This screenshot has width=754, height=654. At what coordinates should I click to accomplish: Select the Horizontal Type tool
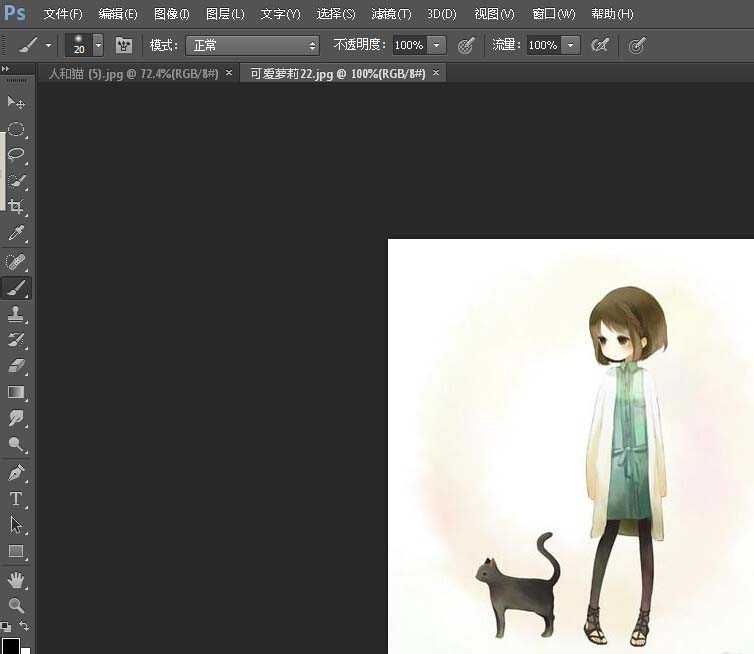point(16,499)
